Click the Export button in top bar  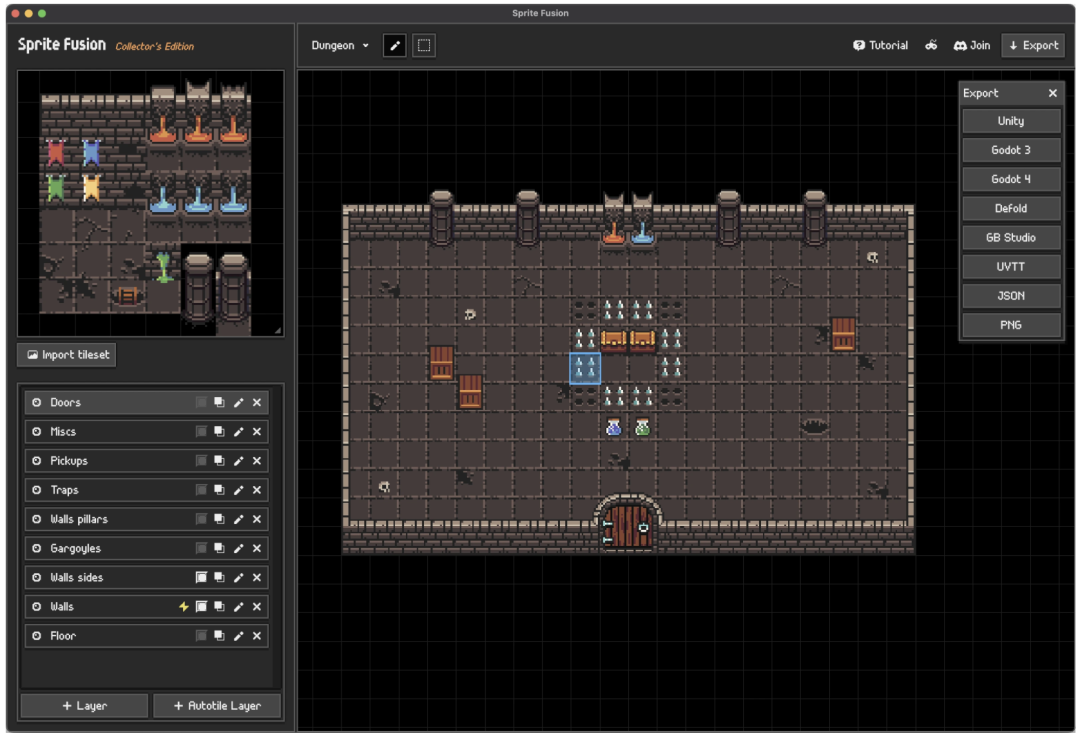(x=1033, y=45)
